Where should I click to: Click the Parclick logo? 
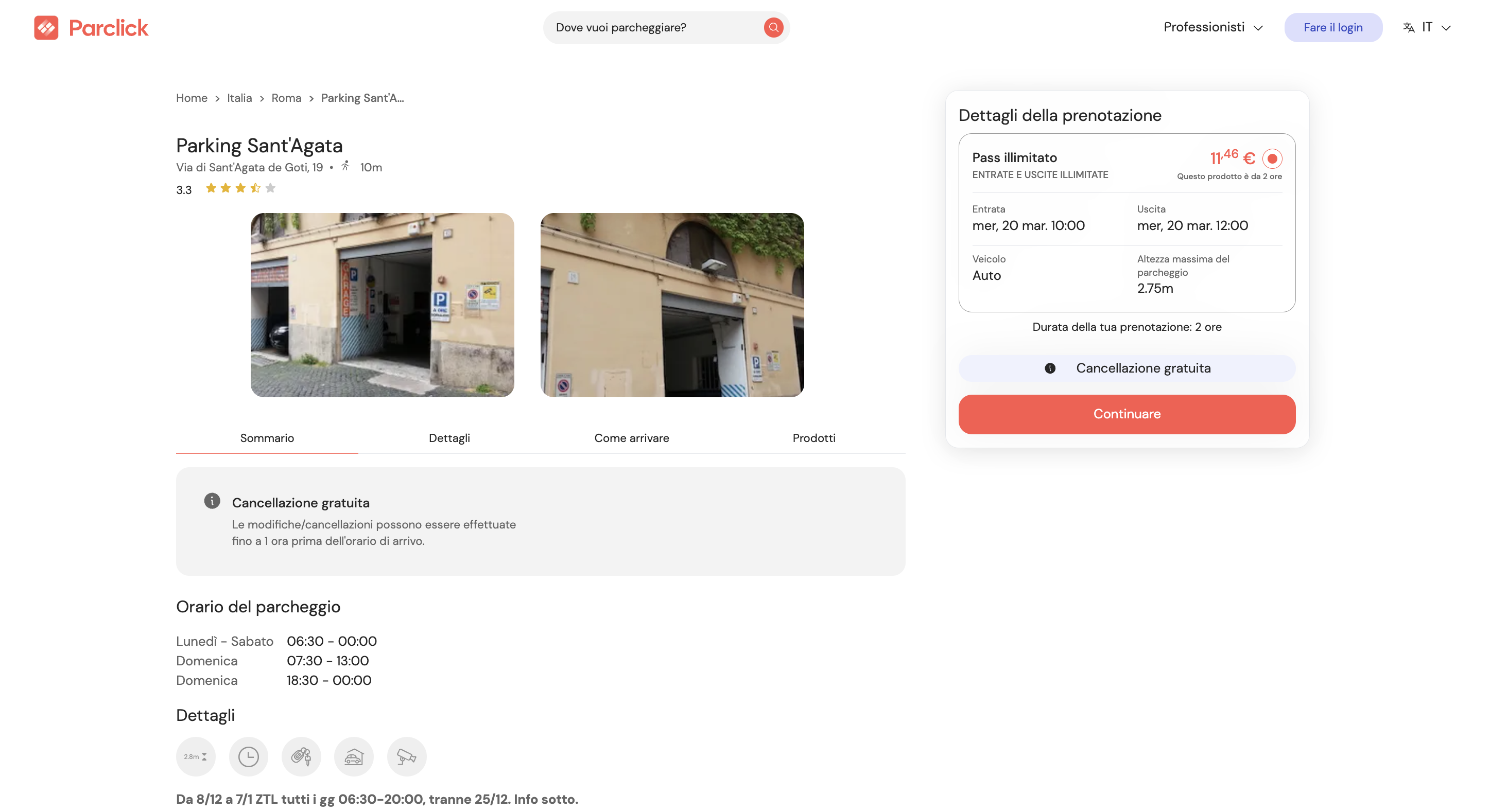[91, 27]
